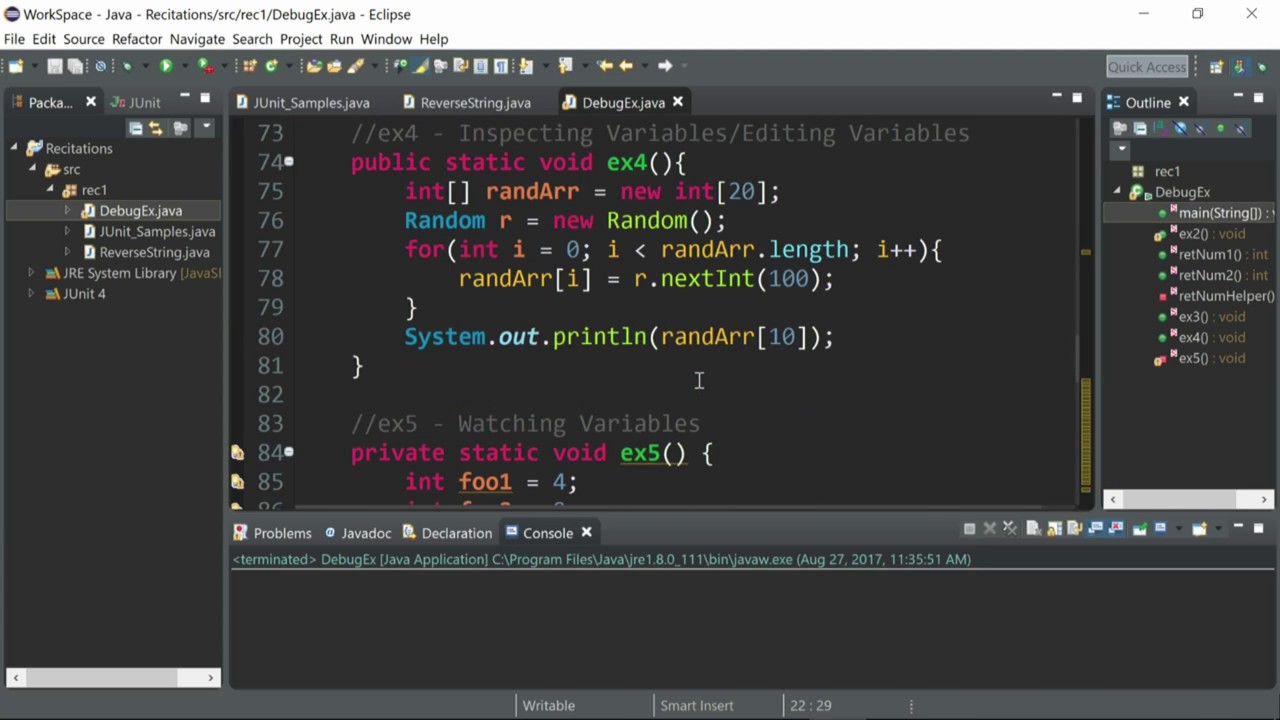Toggle Hide Fields in Outline toolbar
1280x720 pixels.
pyautogui.click(x=1180, y=128)
